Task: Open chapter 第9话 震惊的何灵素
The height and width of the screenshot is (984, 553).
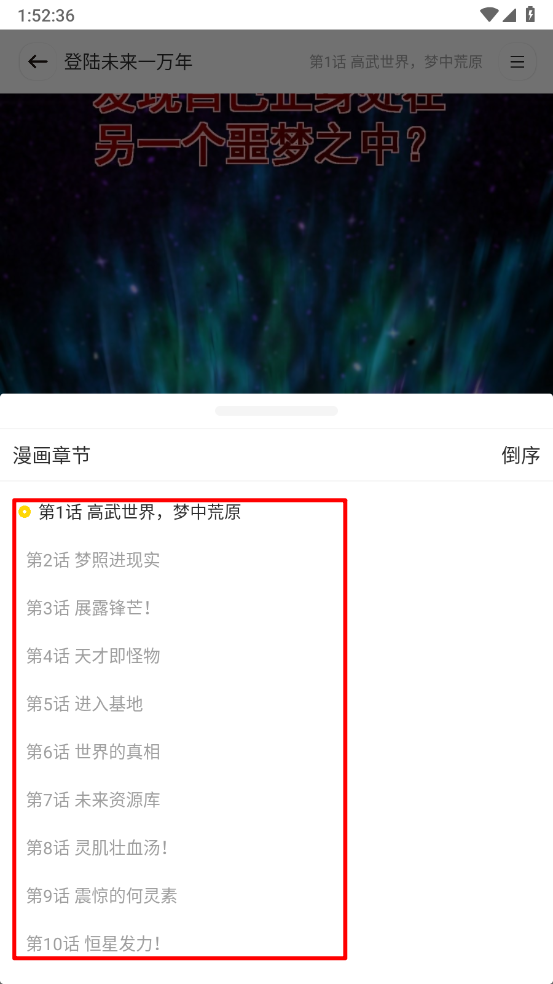Action: point(102,896)
